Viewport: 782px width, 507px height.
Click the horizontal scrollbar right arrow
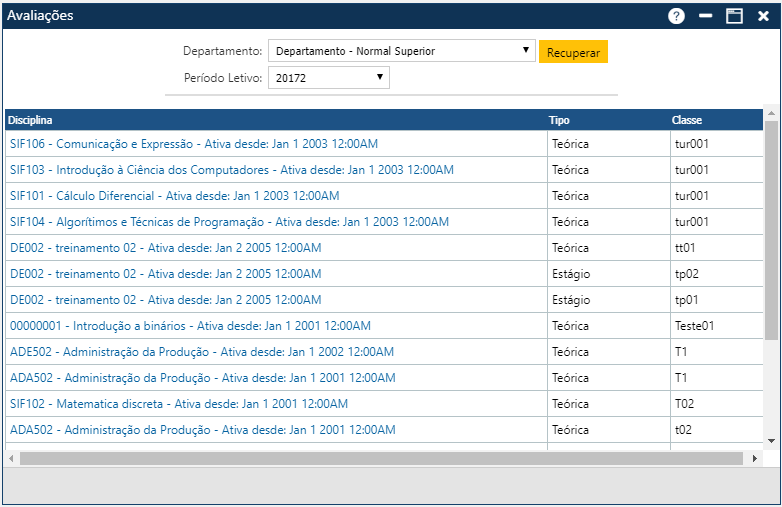tap(755, 458)
